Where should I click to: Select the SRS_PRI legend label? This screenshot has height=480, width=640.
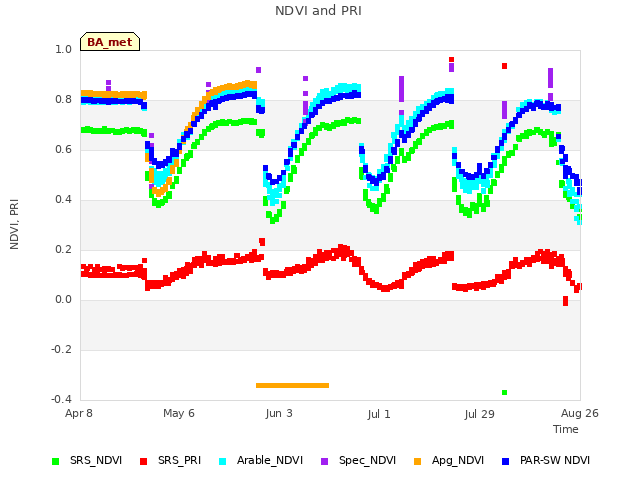click(179, 460)
